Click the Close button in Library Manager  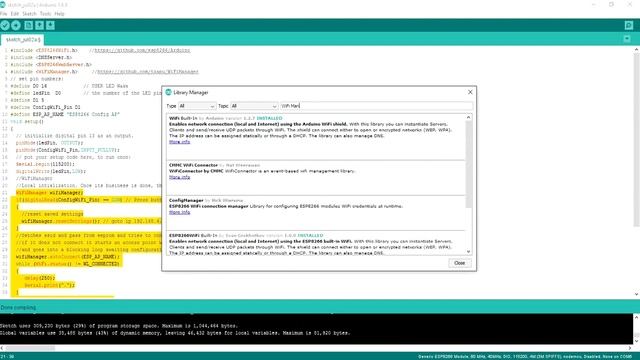(459, 263)
